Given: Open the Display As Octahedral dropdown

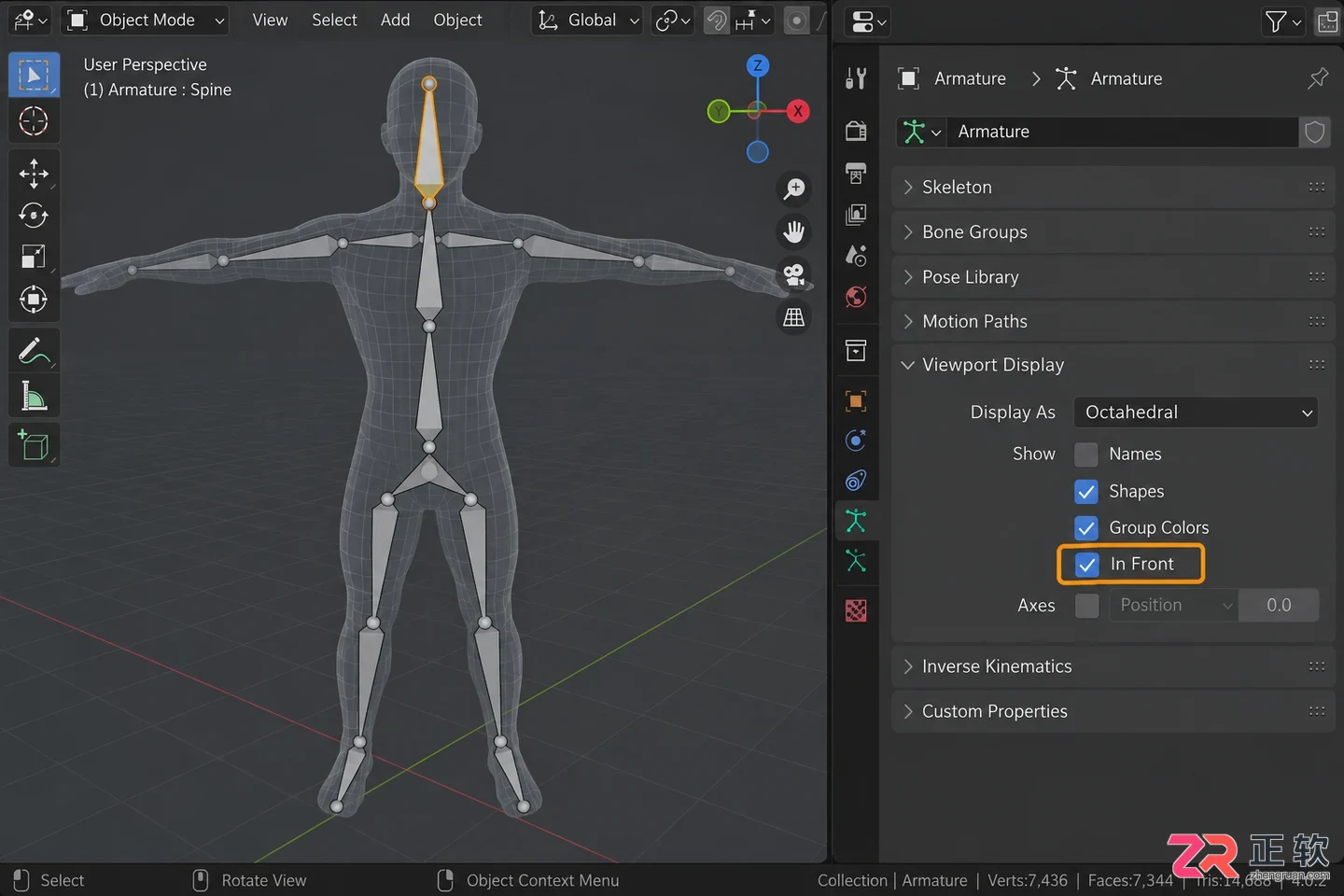Looking at the screenshot, I should point(1196,413).
